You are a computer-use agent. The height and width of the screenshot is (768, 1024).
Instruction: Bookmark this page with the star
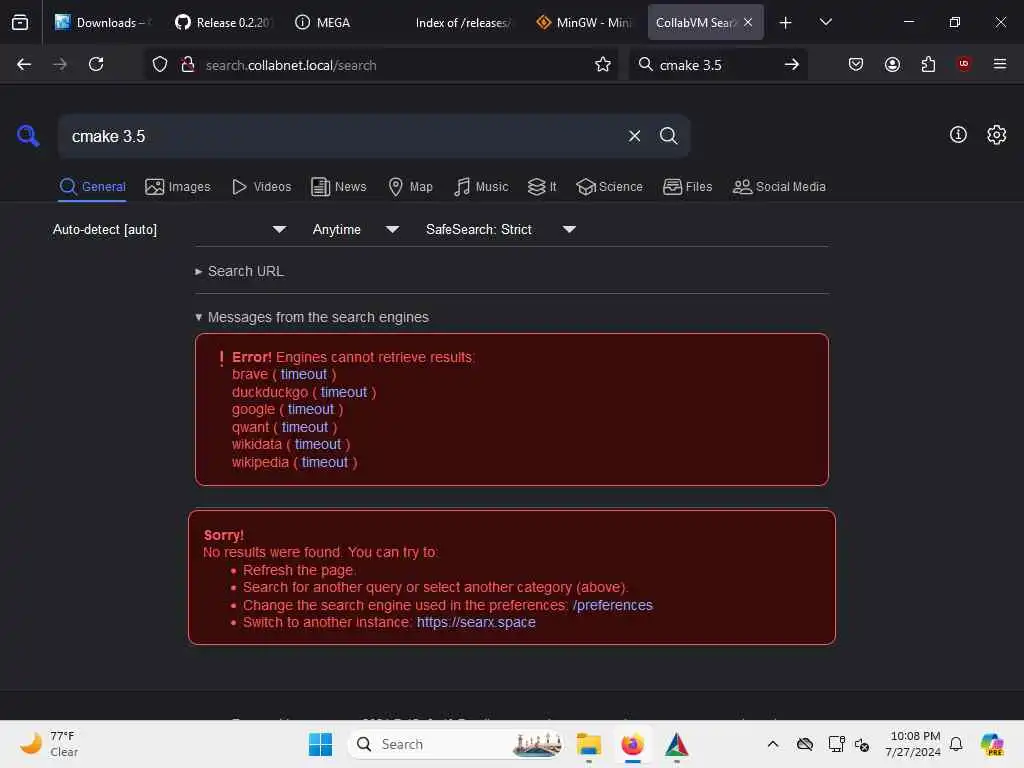[603, 65]
